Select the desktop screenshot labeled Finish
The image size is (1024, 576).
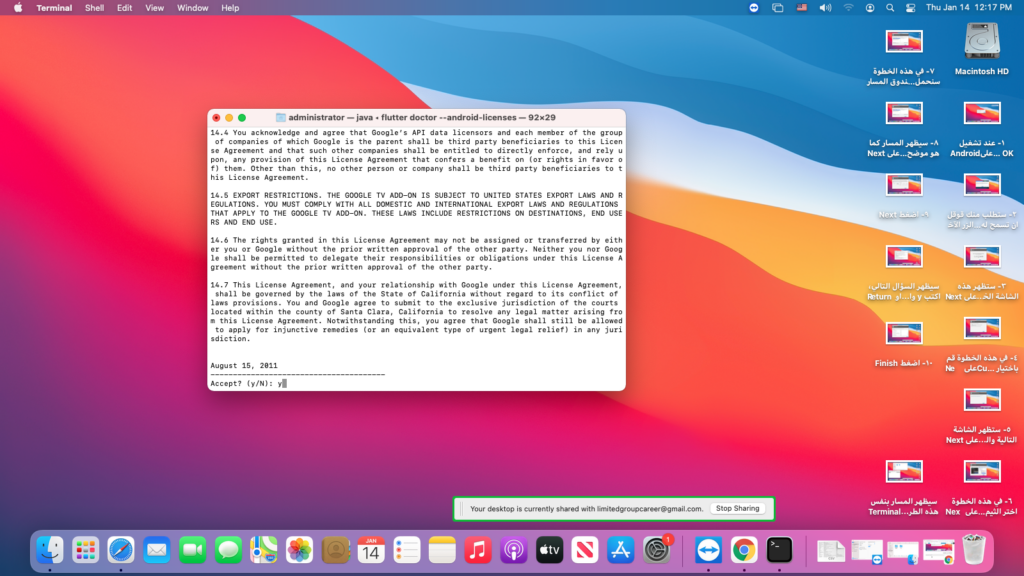click(x=904, y=344)
